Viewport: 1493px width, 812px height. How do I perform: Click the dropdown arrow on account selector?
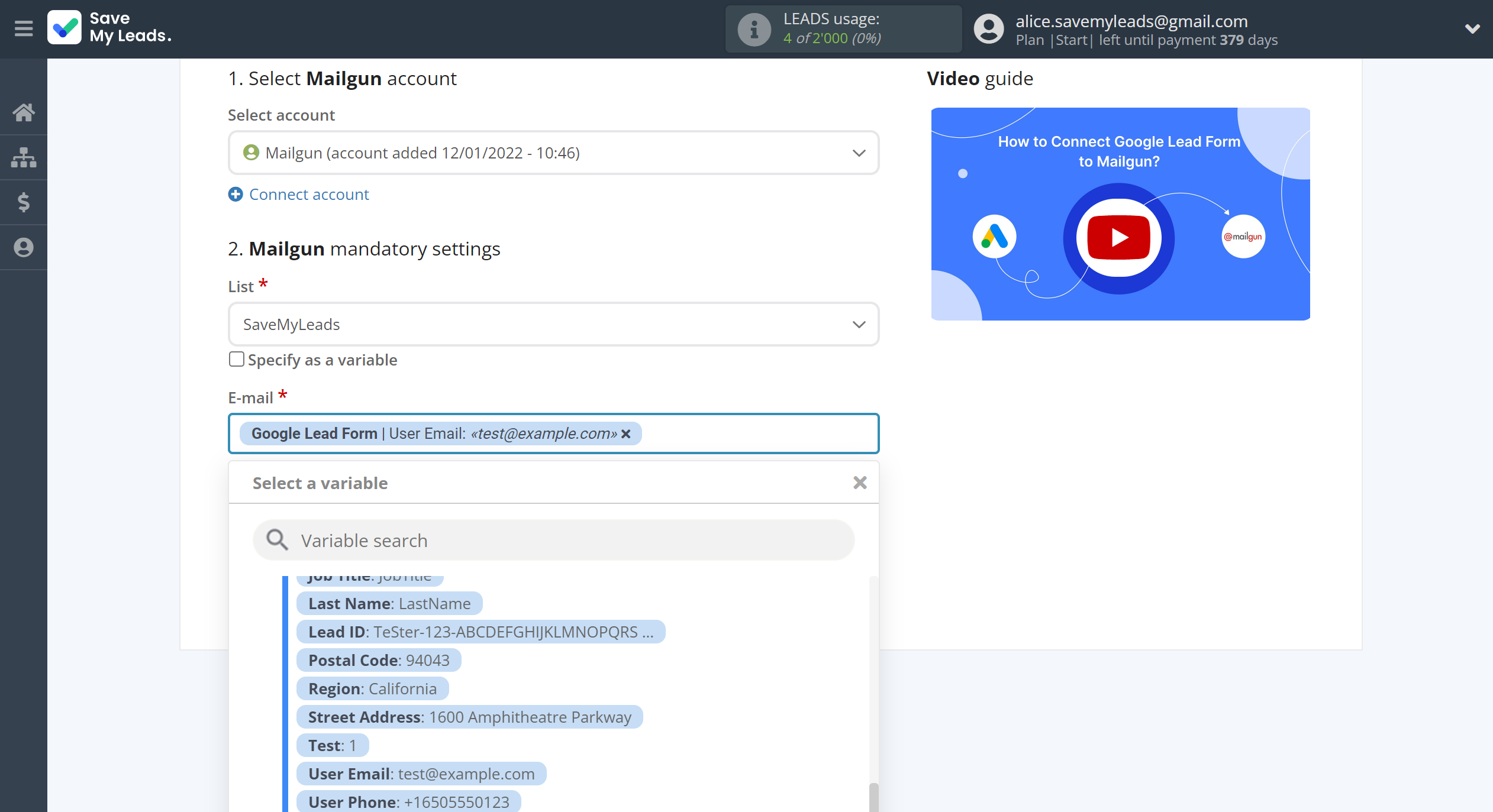coord(857,152)
